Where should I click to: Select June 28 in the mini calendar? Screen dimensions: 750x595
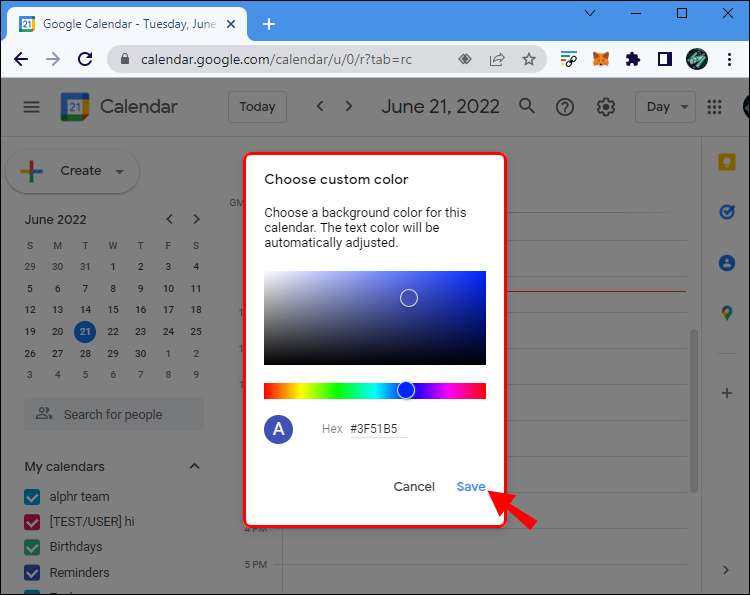85,353
